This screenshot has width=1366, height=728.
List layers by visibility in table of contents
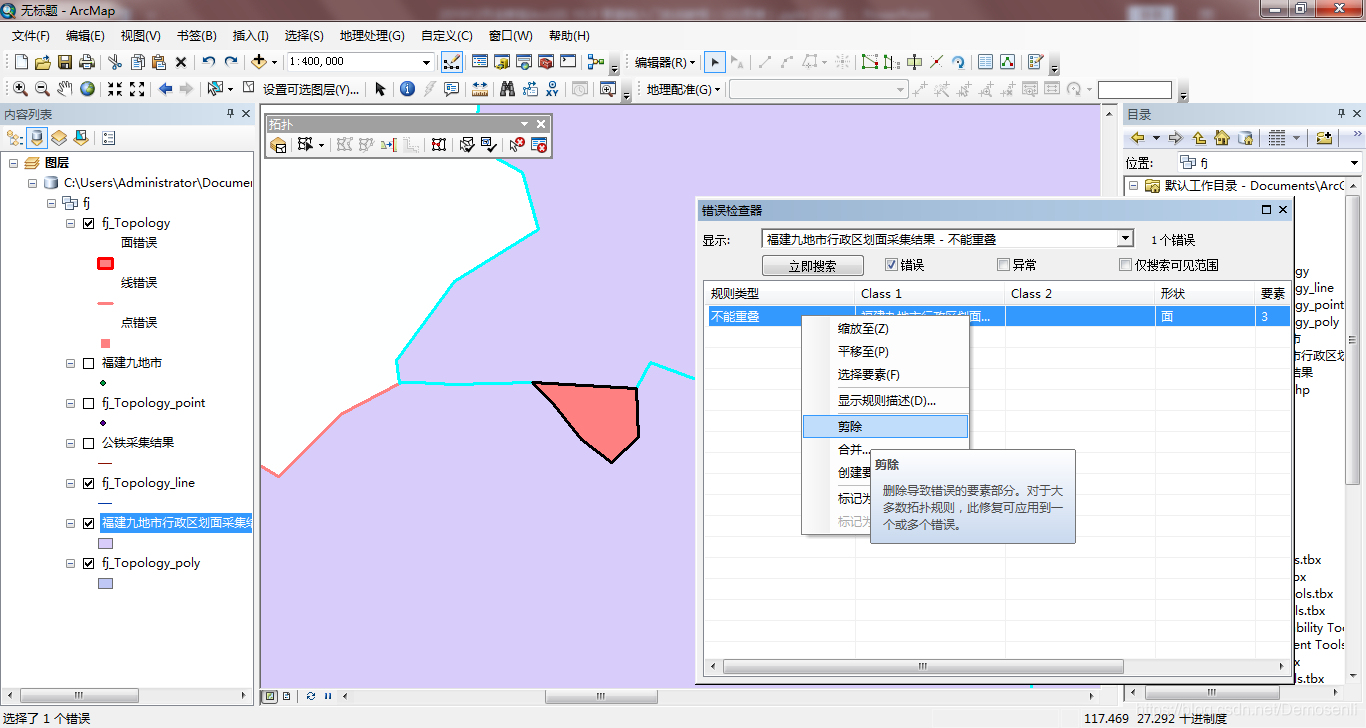click(x=59, y=138)
